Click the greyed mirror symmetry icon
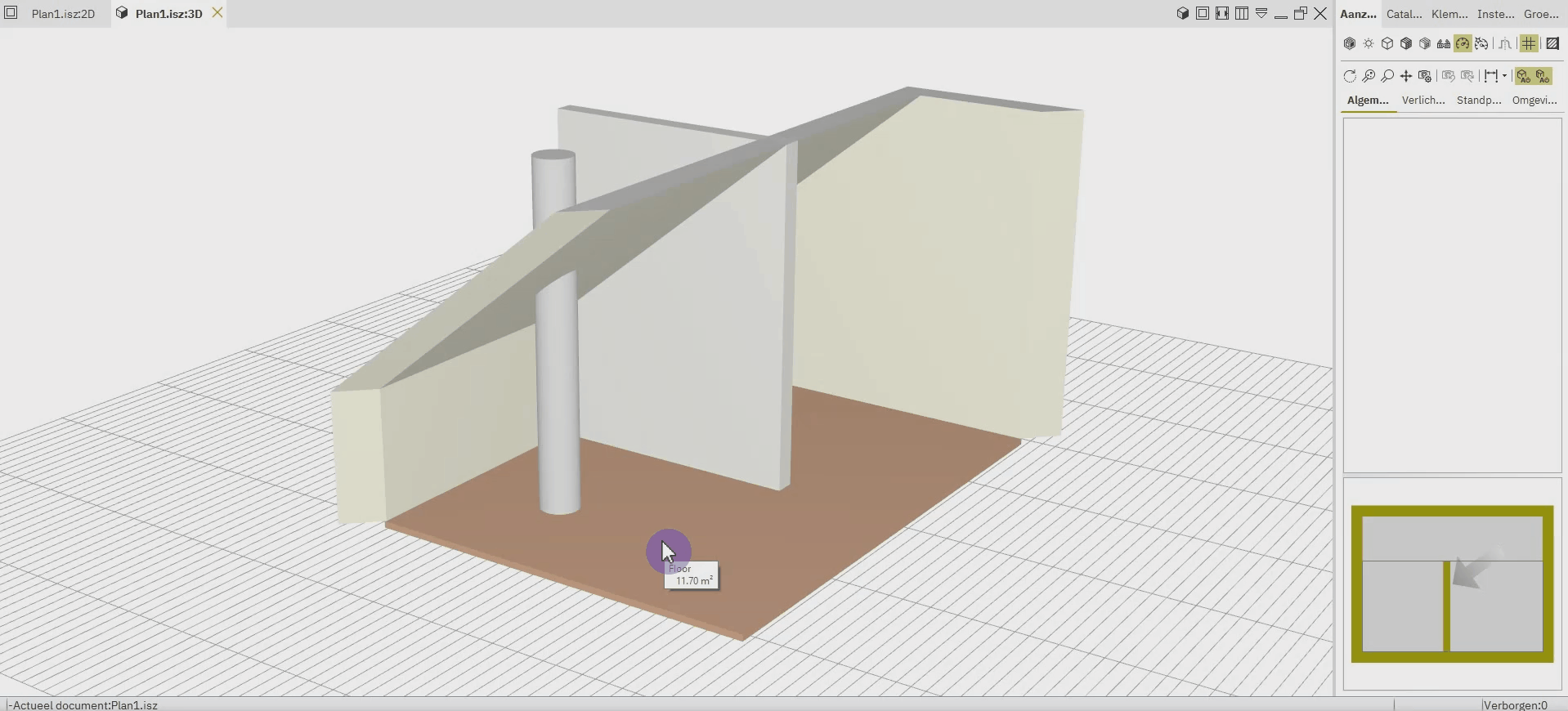 [x=1505, y=43]
